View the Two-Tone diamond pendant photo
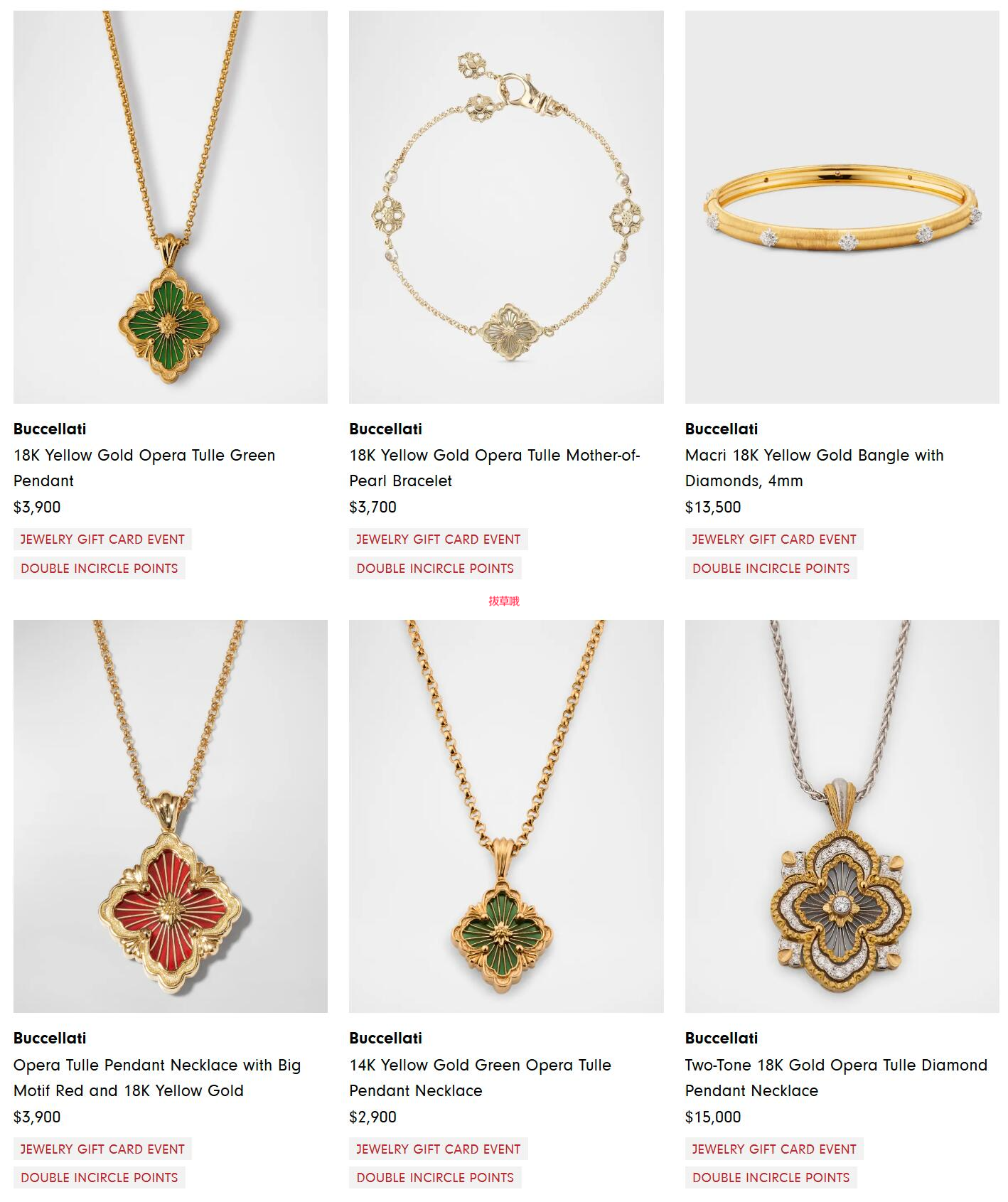 pos(842,816)
